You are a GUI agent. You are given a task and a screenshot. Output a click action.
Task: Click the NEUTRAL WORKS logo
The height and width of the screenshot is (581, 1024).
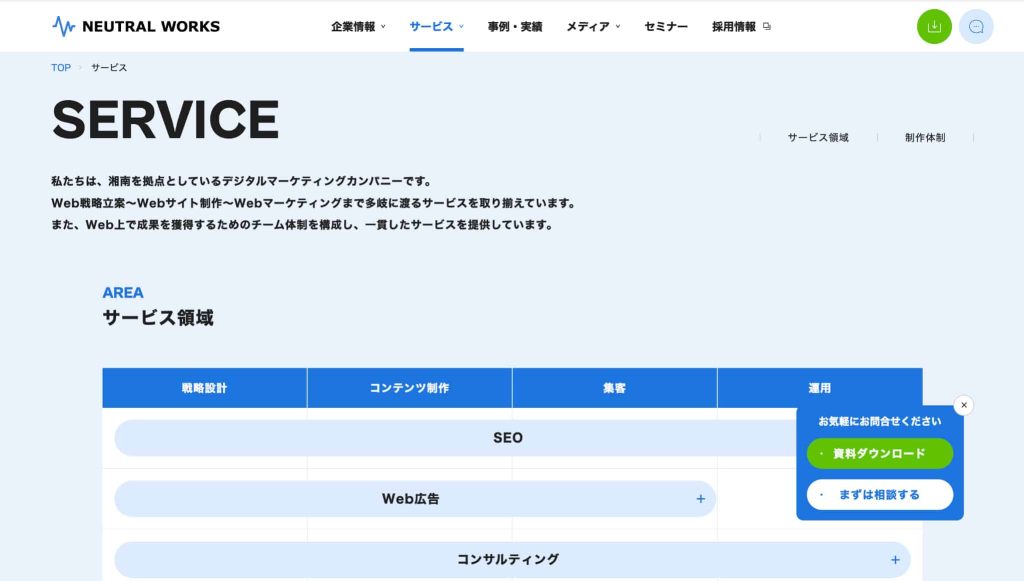tap(136, 27)
